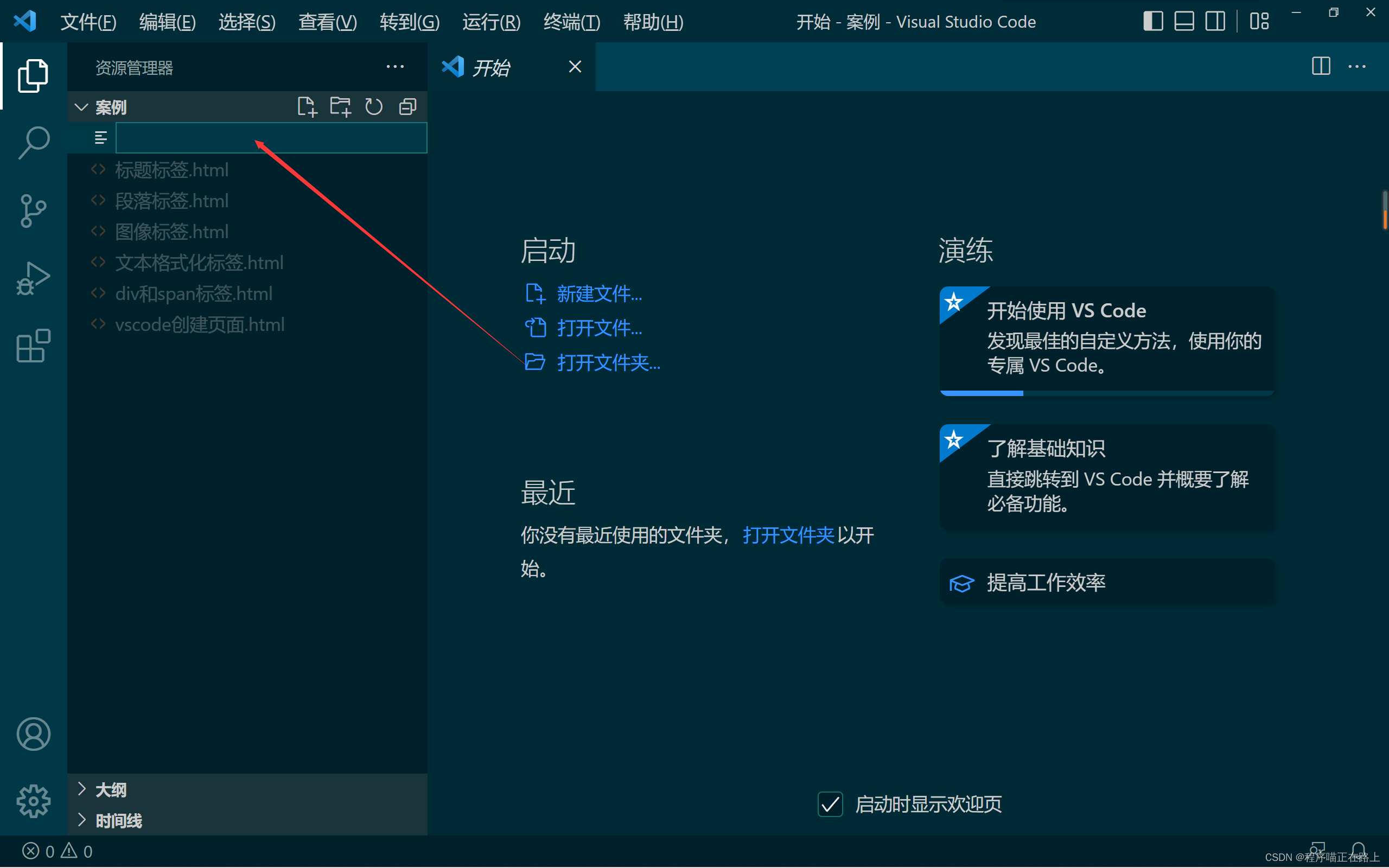
Task: Open the 编辑(E) menu
Action: click(168, 22)
